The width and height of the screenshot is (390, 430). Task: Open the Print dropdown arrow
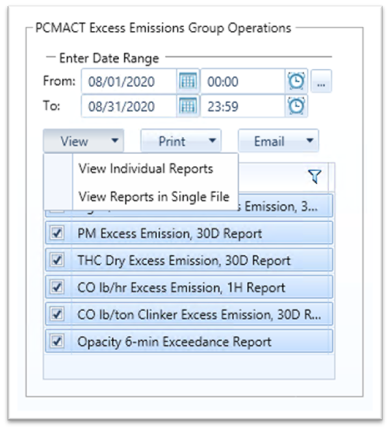pyautogui.click(x=212, y=141)
